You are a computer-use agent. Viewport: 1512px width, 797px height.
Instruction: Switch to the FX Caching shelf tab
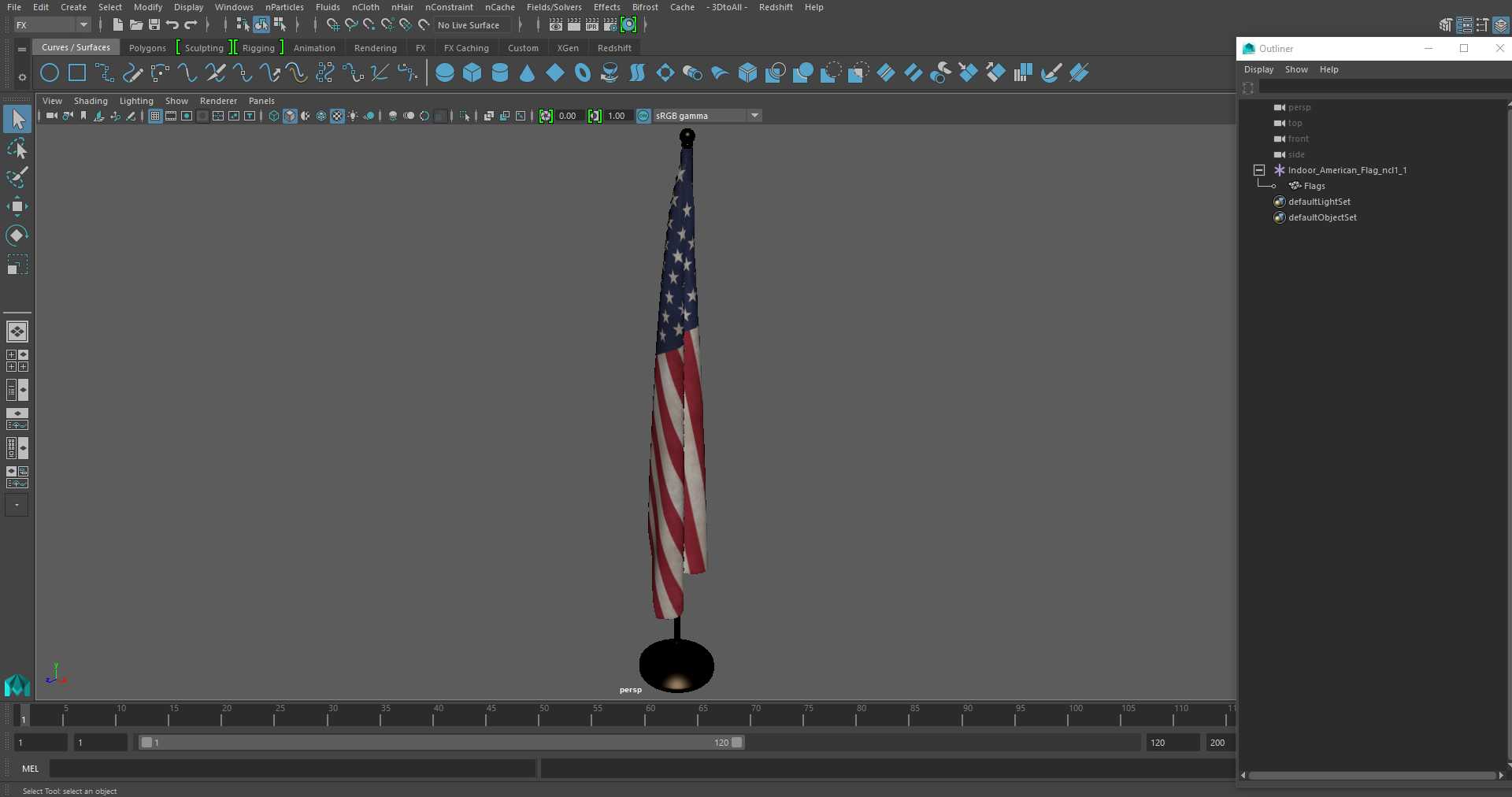pos(466,48)
